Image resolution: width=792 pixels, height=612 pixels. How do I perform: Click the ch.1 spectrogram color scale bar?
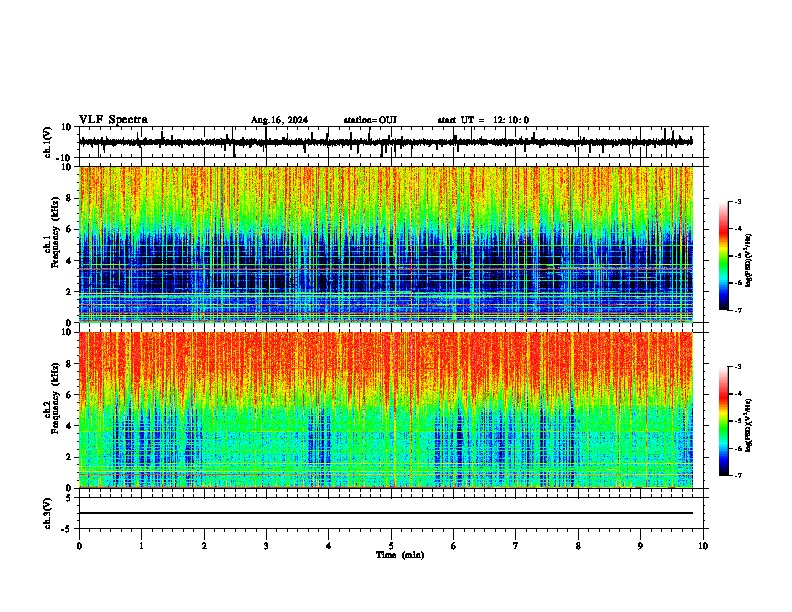[724, 256]
